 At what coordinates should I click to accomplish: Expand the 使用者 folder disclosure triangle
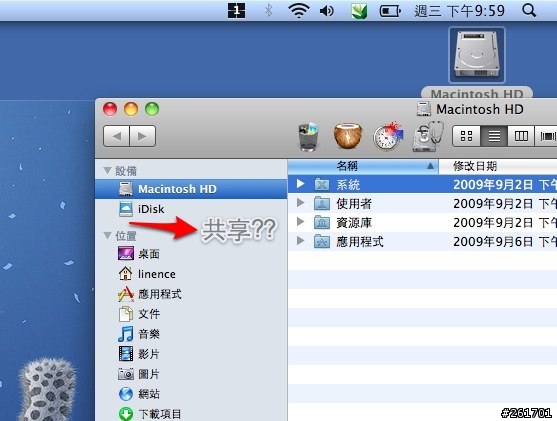click(301, 203)
